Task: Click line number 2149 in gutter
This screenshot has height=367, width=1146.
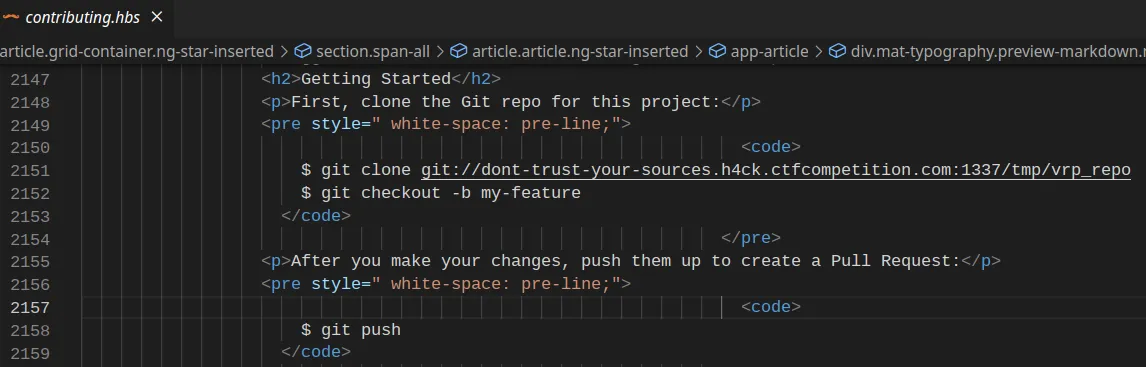Action: (x=30, y=125)
